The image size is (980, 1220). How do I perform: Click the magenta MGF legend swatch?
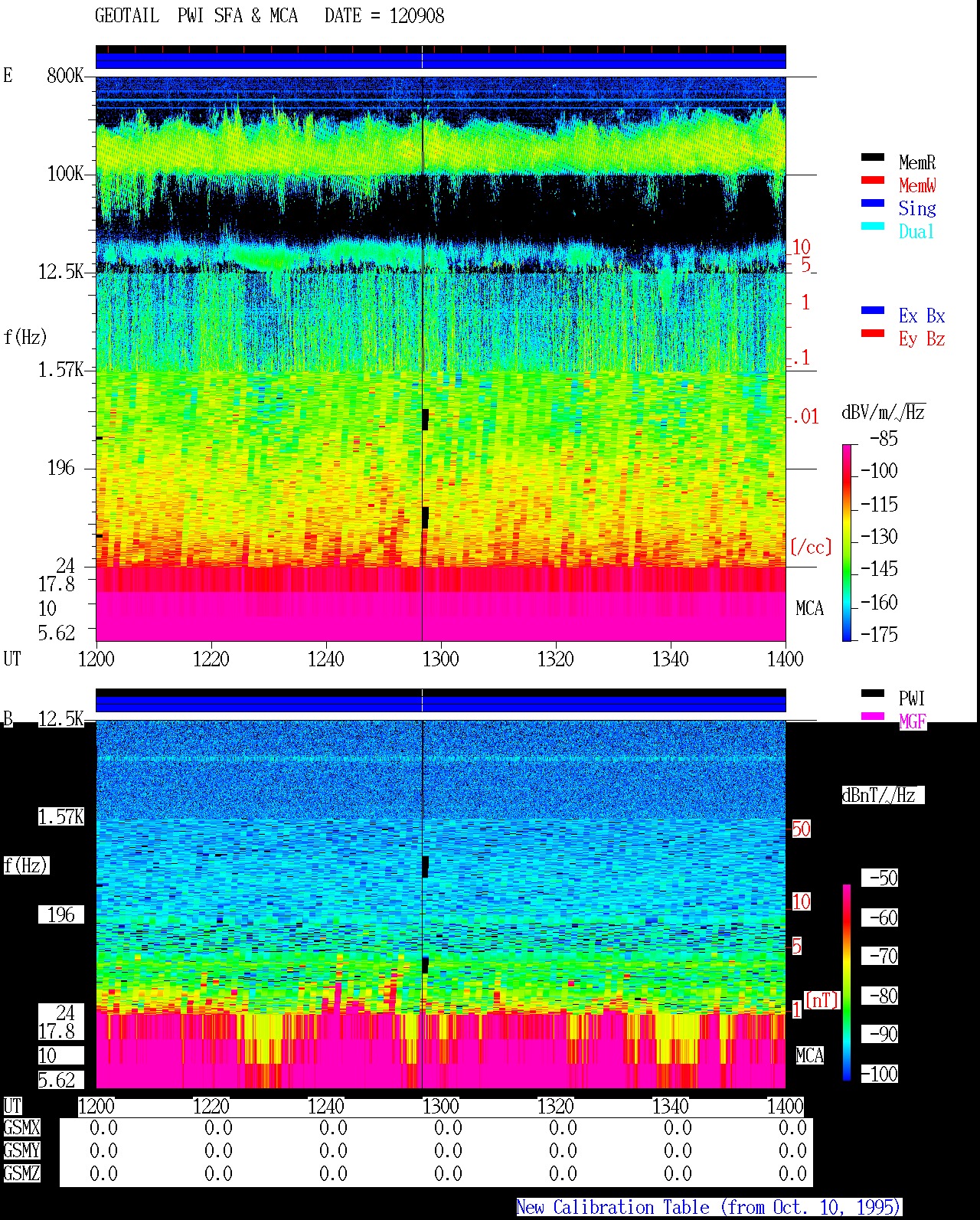[873, 717]
